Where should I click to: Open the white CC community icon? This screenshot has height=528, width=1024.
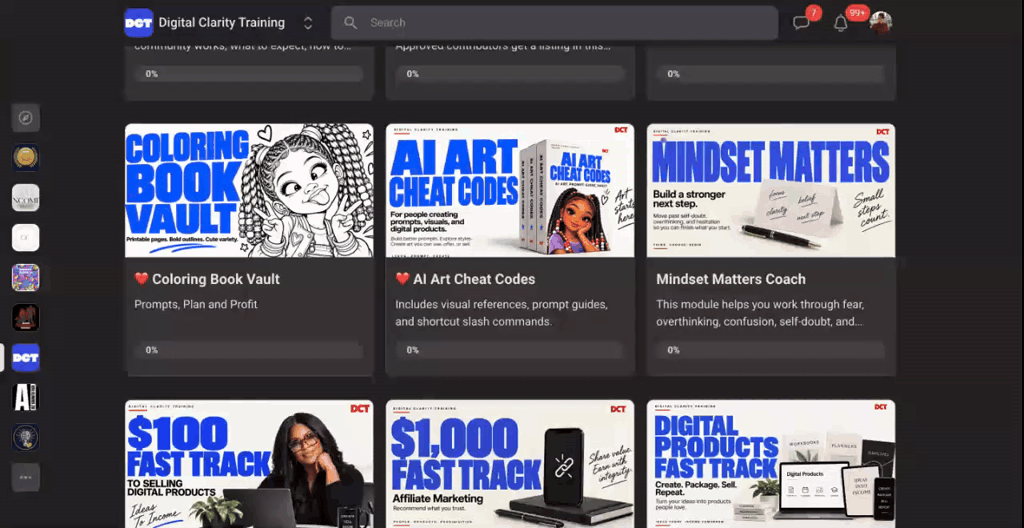[x=25, y=238]
